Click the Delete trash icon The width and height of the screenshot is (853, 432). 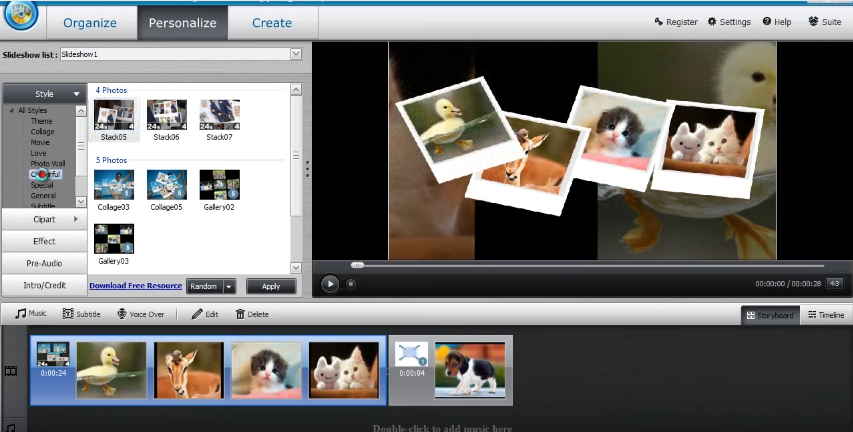click(x=240, y=314)
